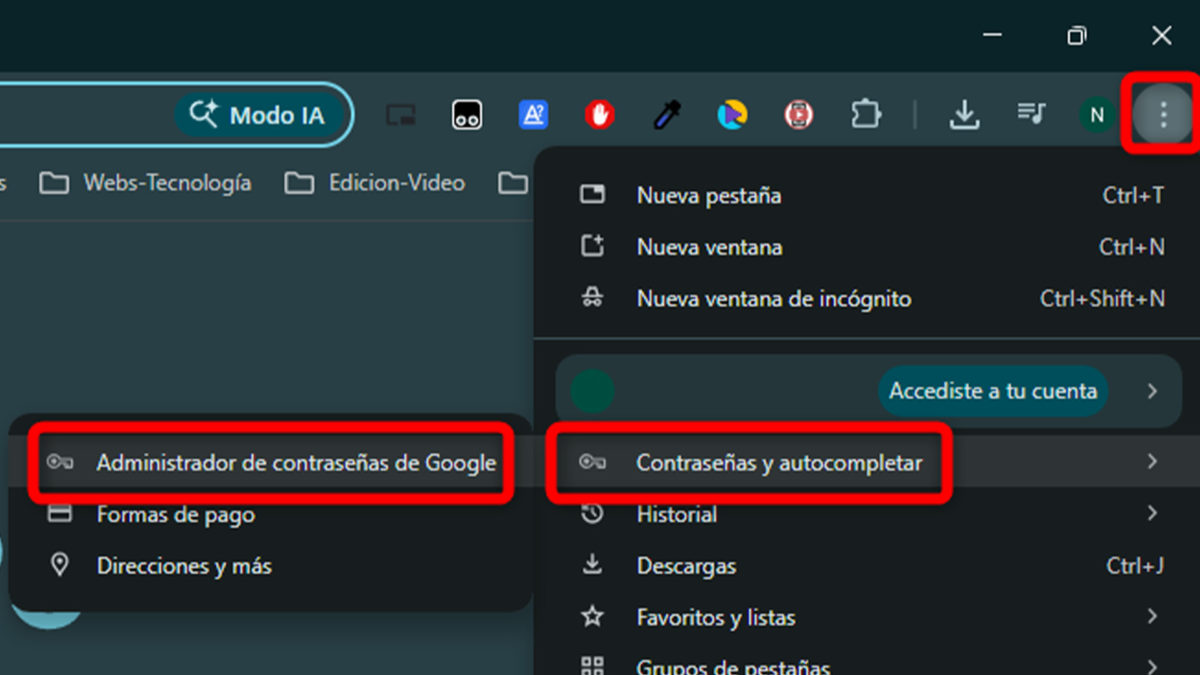Screen dimensions: 1200x675
Task: Open the Extensions puzzle piece menu
Action: (x=865, y=115)
